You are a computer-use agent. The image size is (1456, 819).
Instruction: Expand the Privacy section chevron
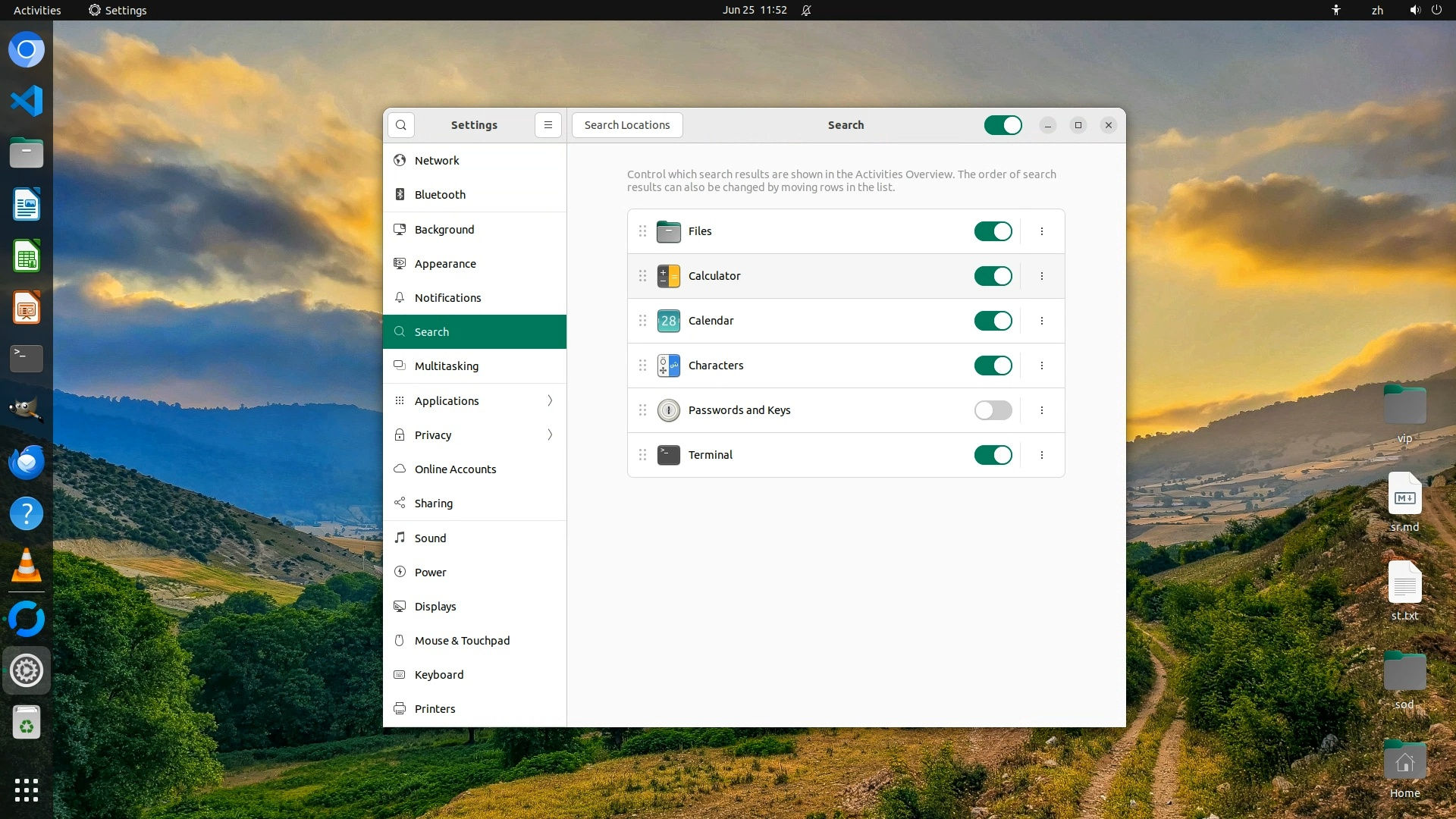point(550,435)
